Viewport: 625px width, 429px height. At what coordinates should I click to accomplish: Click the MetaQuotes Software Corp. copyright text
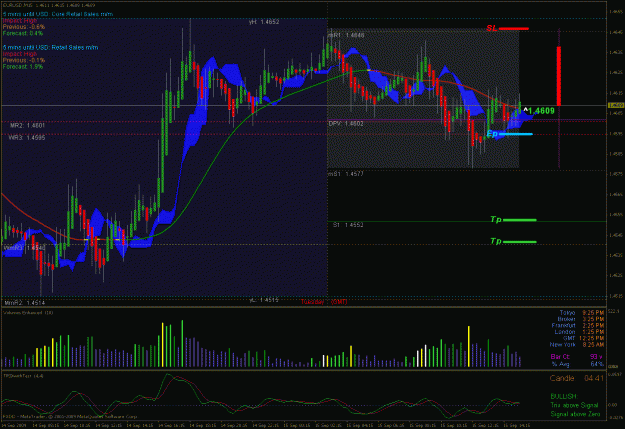click(x=70, y=417)
